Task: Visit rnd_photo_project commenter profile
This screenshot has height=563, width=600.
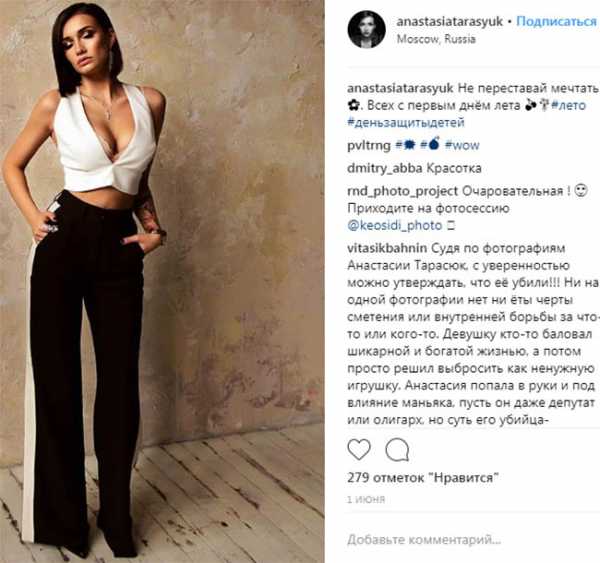Action: [x=402, y=191]
